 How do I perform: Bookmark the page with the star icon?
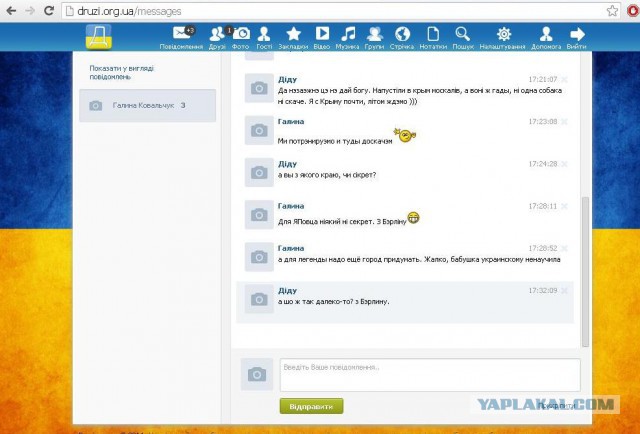pos(612,11)
